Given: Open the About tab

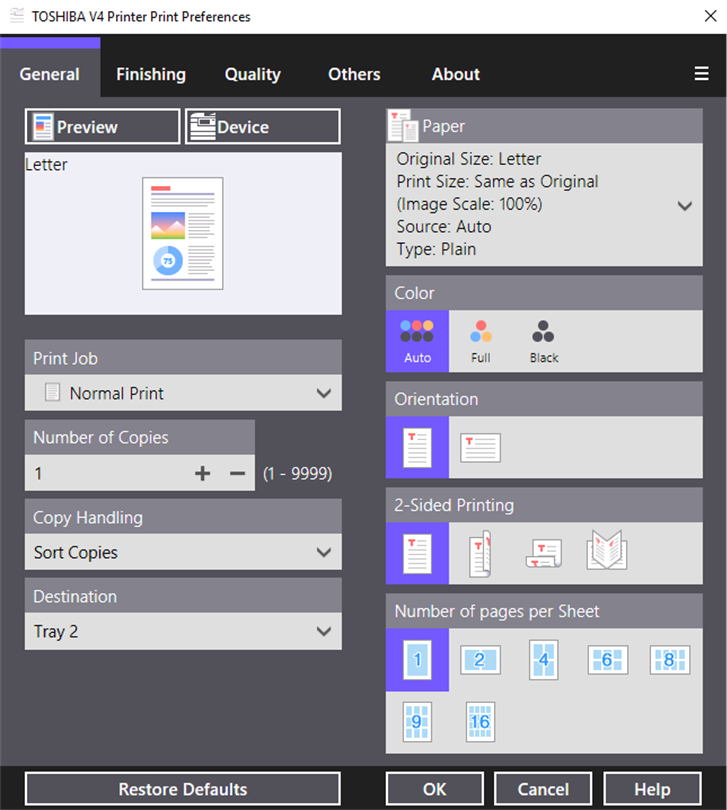Looking at the screenshot, I should pyautogui.click(x=456, y=74).
